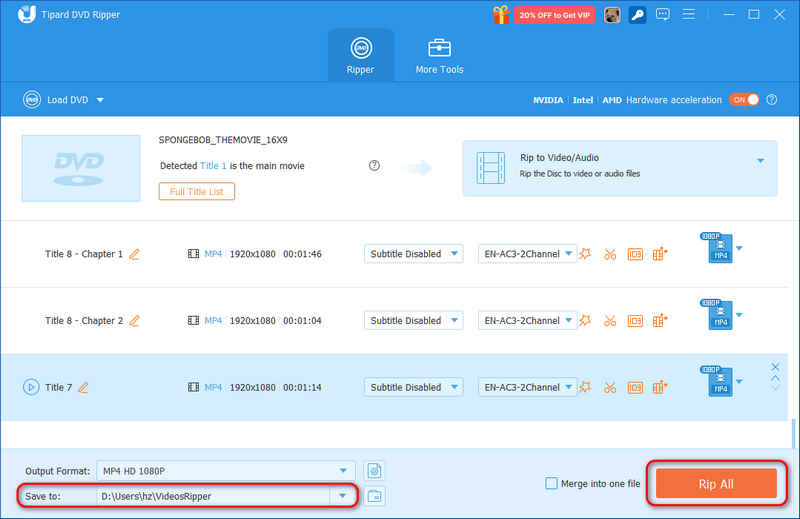Viewport: 800px width, 519px height.
Task: Open the hamburger menu in title bar
Action: [x=688, y=14]
